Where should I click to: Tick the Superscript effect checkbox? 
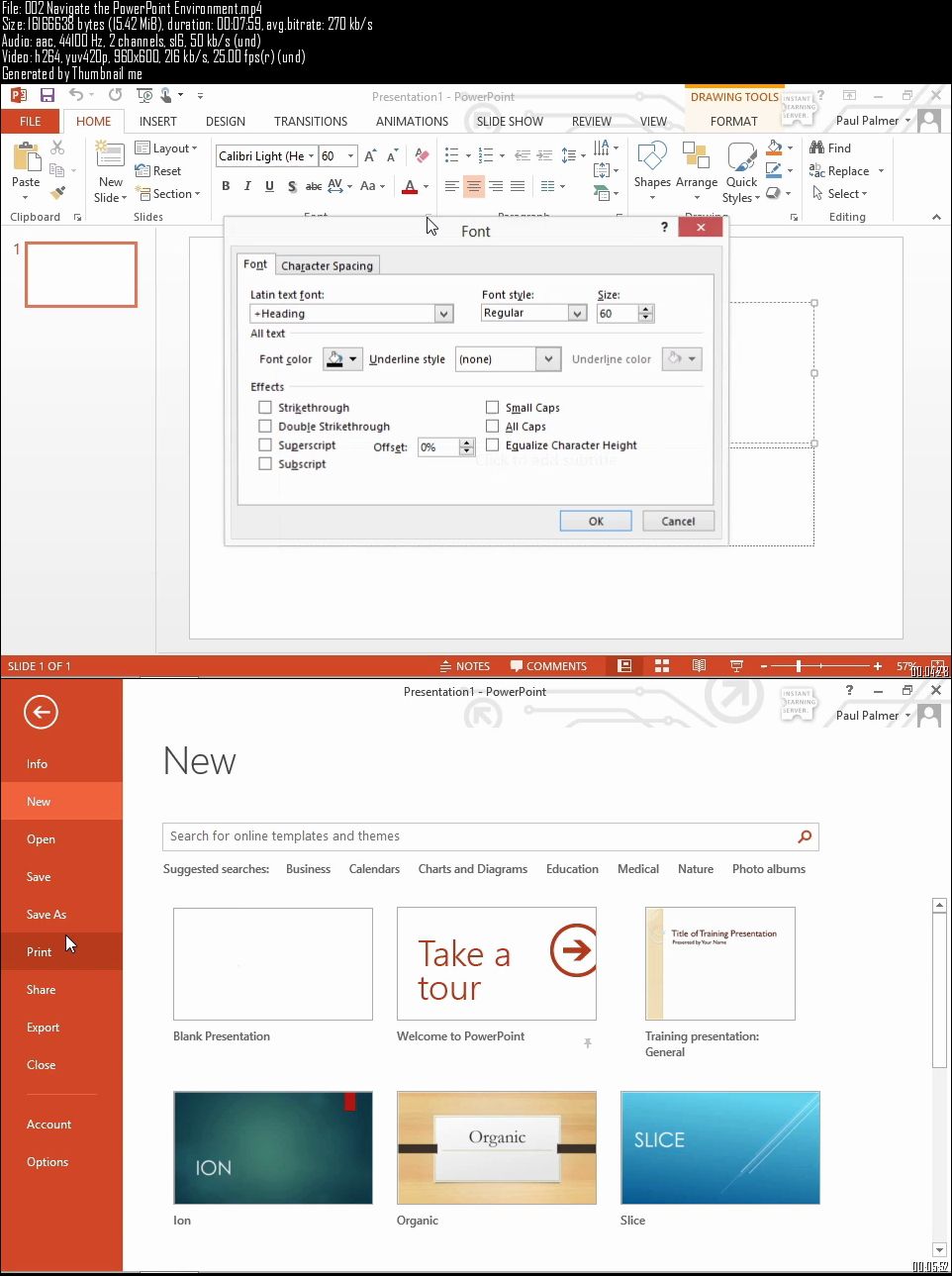264,444
